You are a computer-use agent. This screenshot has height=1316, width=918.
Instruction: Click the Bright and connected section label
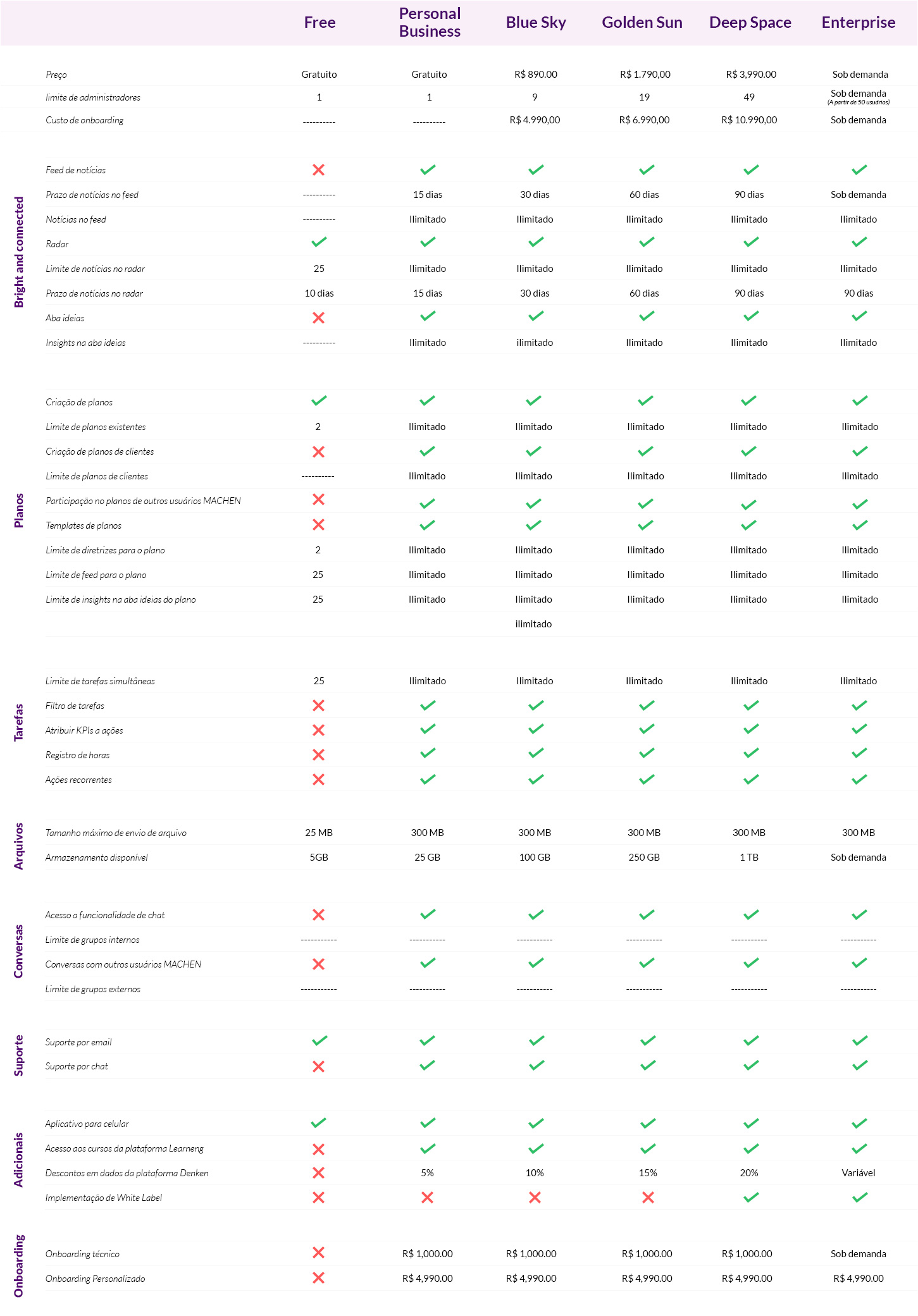click(19, 252)
